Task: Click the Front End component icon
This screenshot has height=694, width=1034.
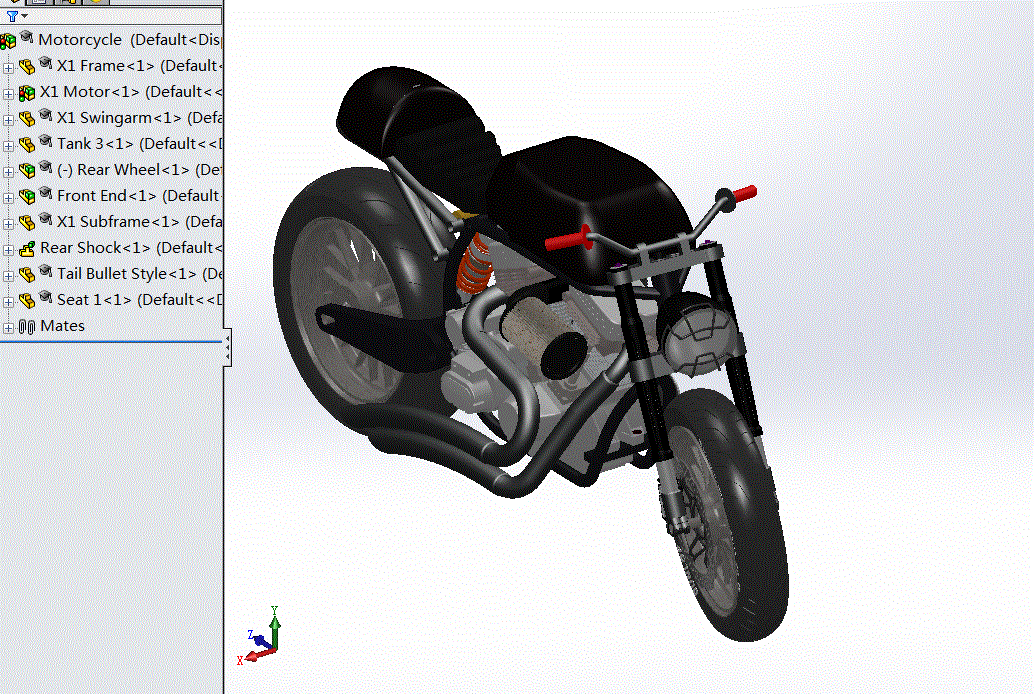Action: pyautogui.click(x=26, y=197)
